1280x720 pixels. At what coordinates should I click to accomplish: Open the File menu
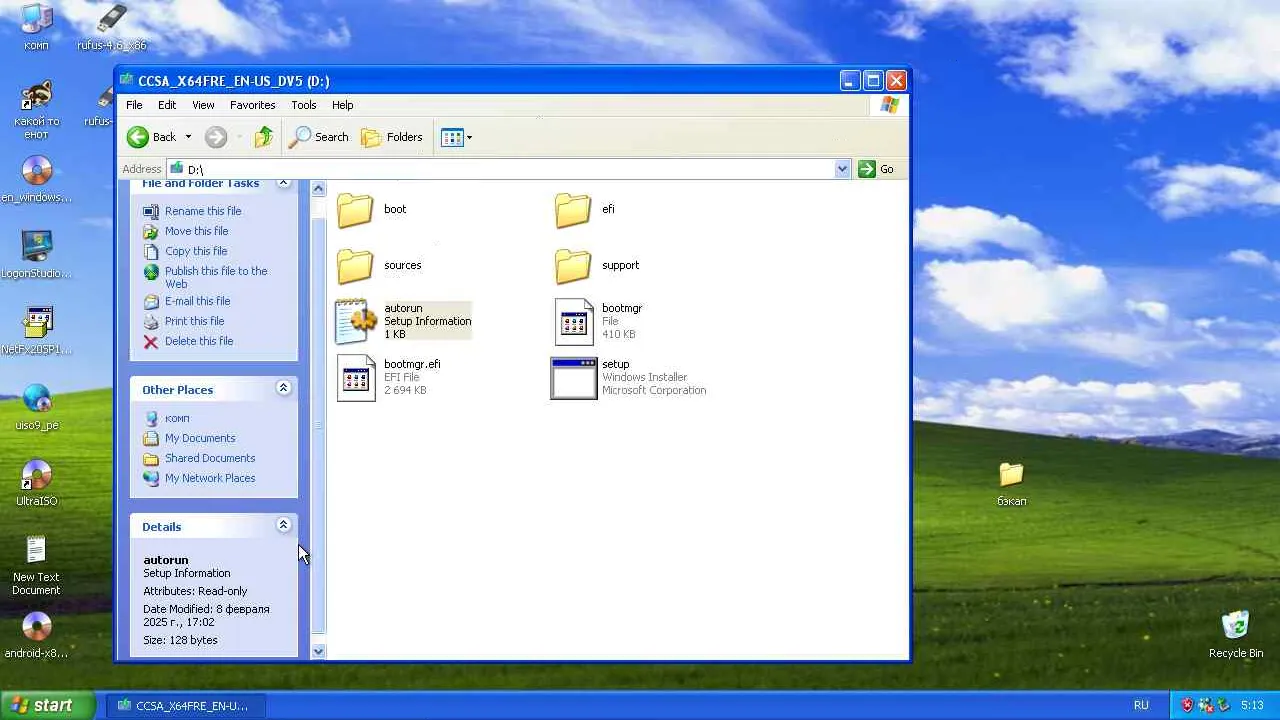tap(134, 105)
